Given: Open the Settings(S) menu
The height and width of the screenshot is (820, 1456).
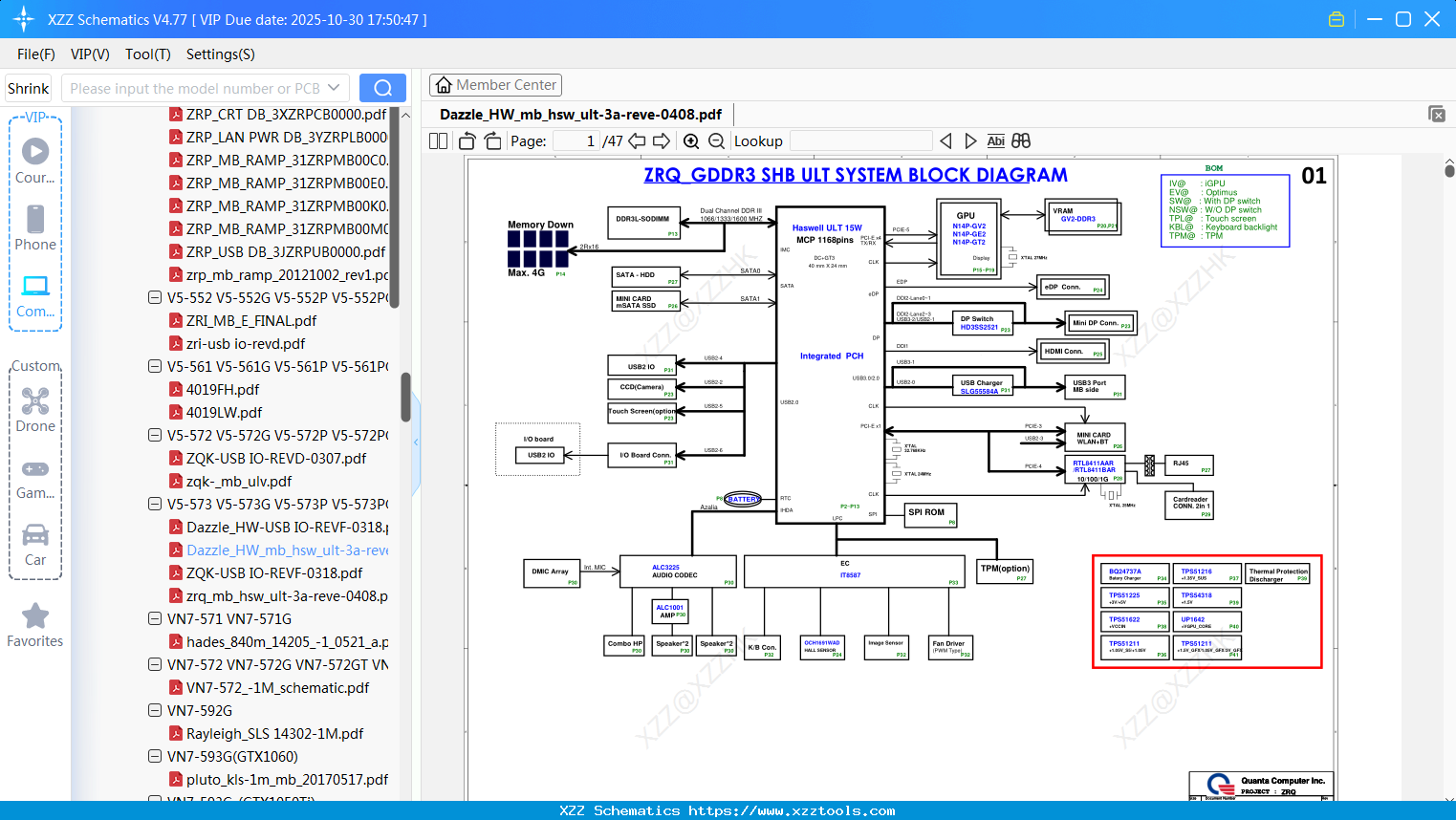Looking at the screenshot, I should click(220, 54).
